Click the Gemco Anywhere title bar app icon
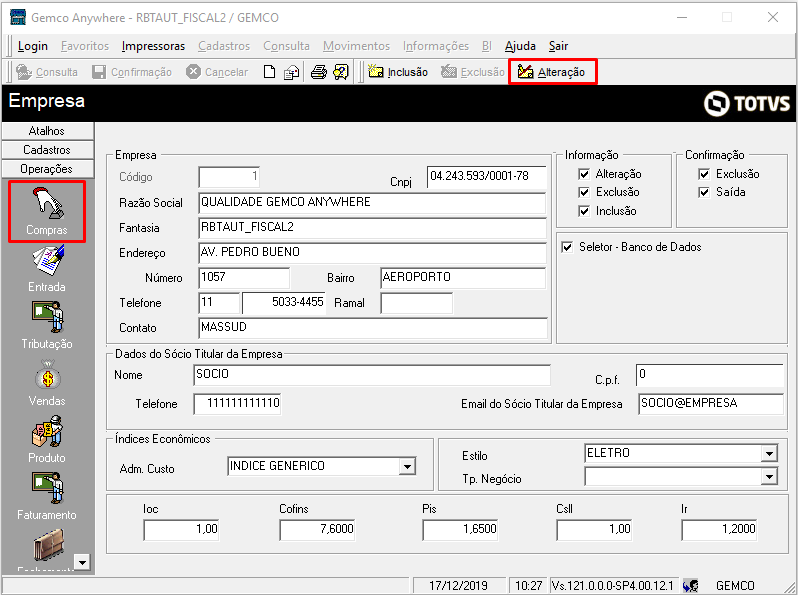Image resolution: width=798 pixels, height=595 pixels. [x=18, y=17]
